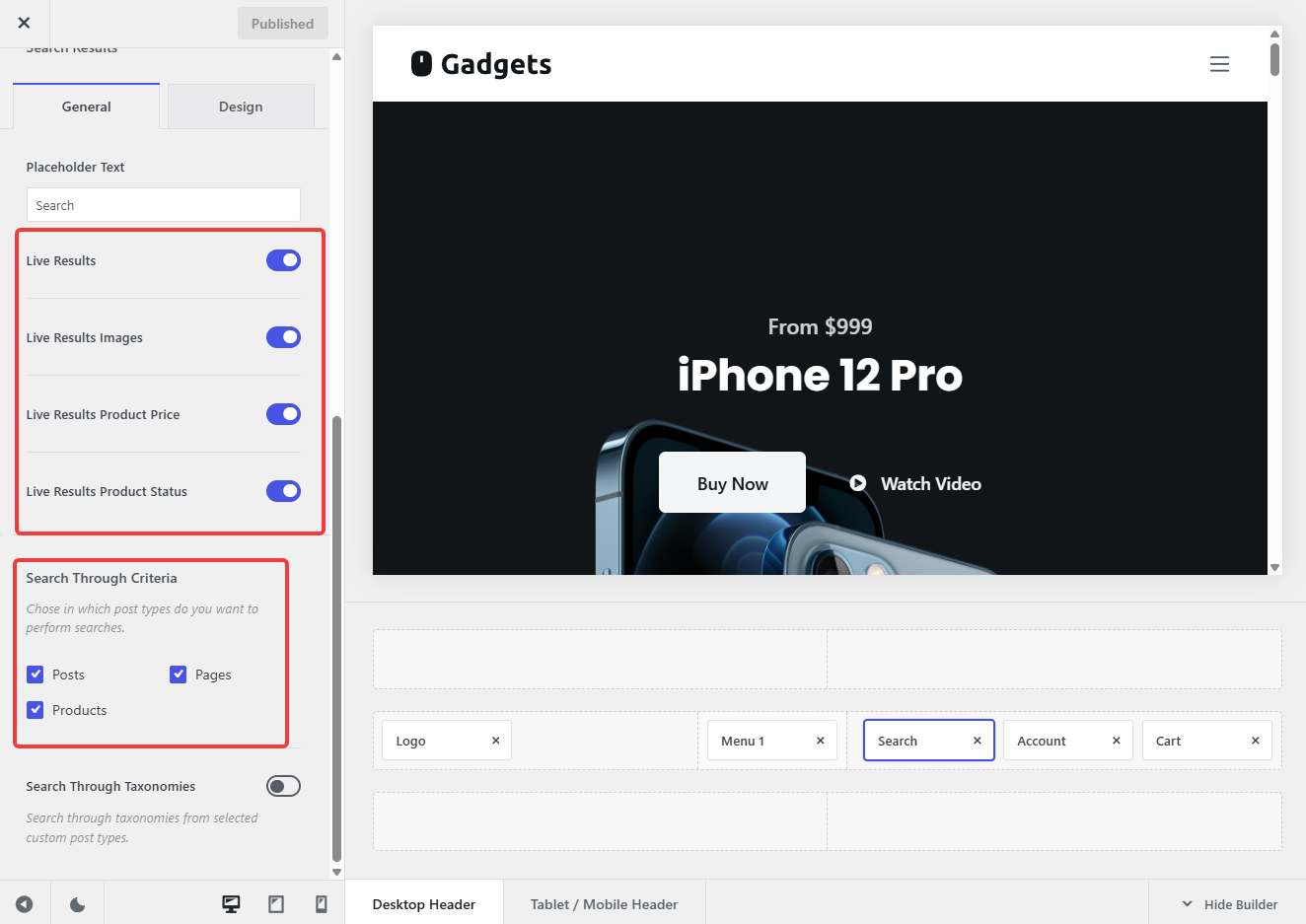Select the Cart header element
This screenshot has width=1306, height=924.
1207,741
